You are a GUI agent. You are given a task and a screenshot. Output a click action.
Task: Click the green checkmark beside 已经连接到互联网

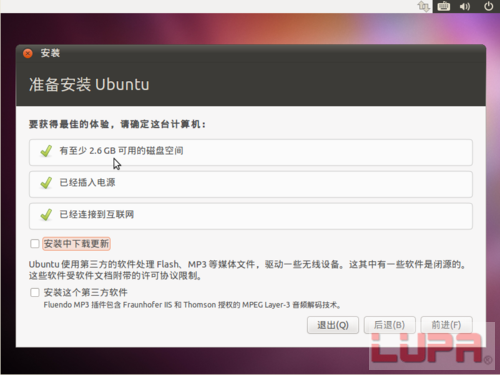click(x=46, y=215)
